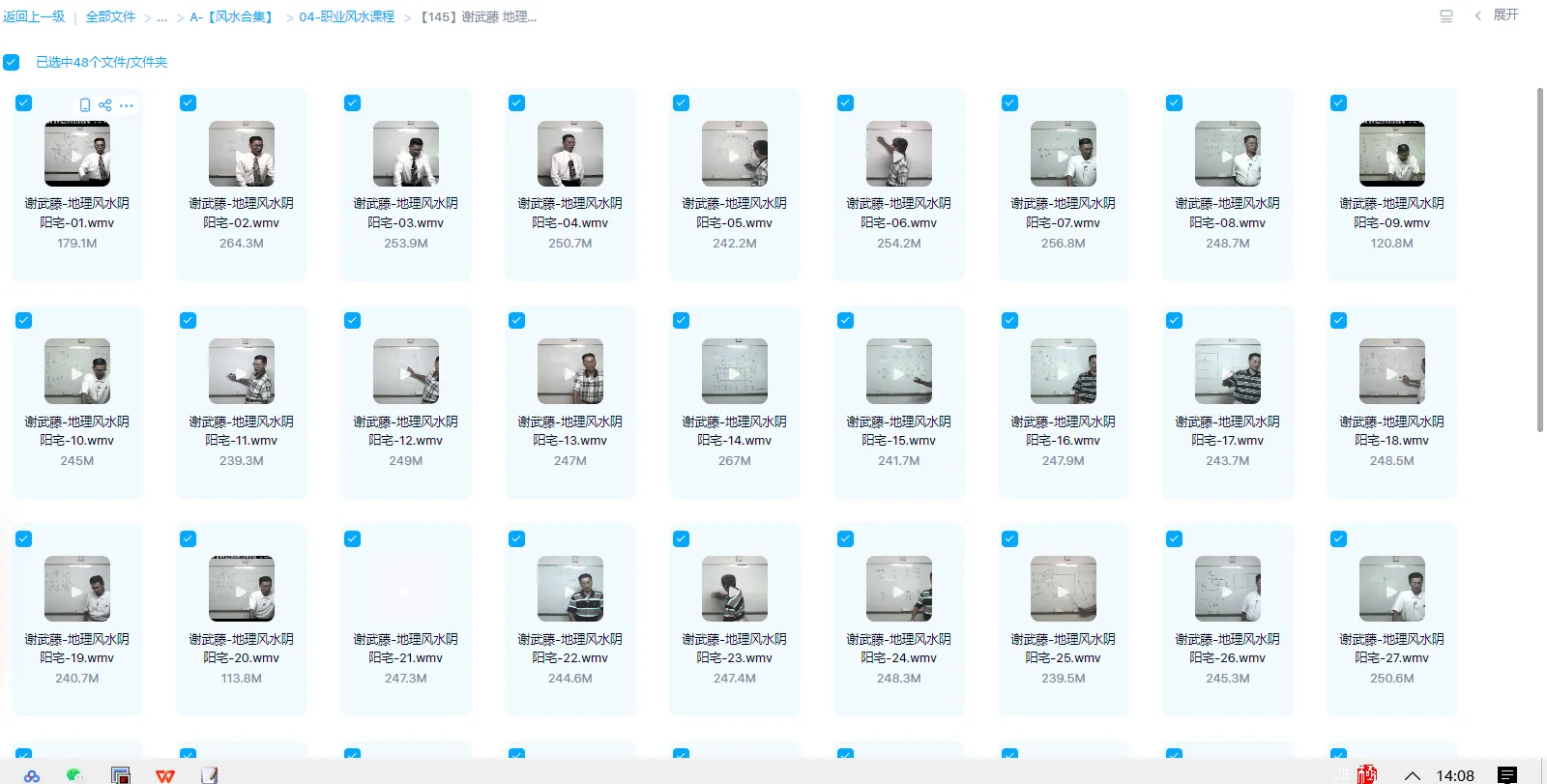Viewport: 1547px width, 784px height.
Task: Open the 阳宅-24.wmv video thumbnail
Action: (x=899, y=589)
